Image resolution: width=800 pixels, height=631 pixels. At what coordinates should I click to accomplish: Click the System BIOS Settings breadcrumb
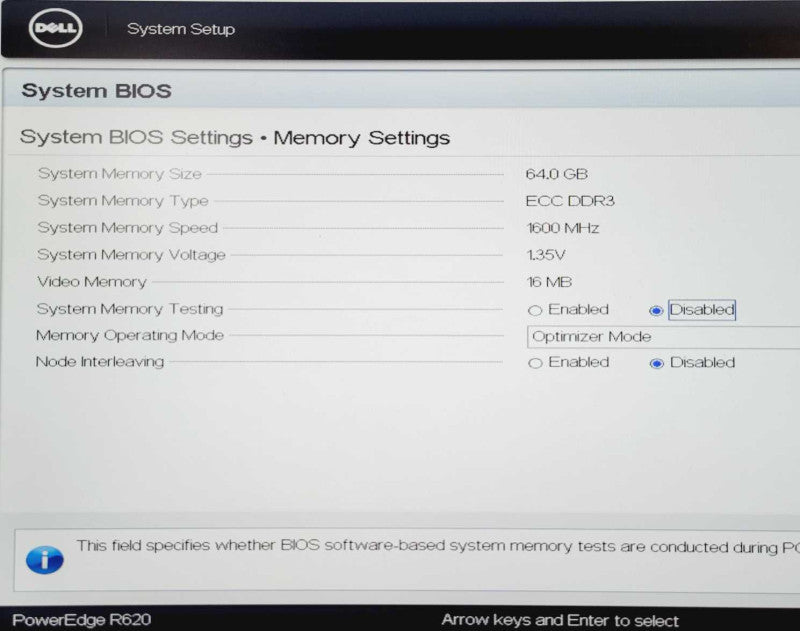point(136,137)
